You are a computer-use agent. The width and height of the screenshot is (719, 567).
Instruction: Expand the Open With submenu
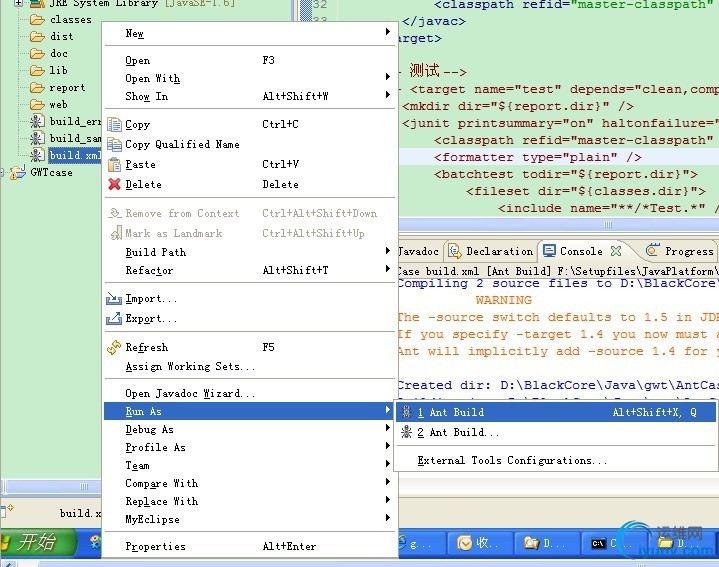pyautogui.click(x=250, y=78)
